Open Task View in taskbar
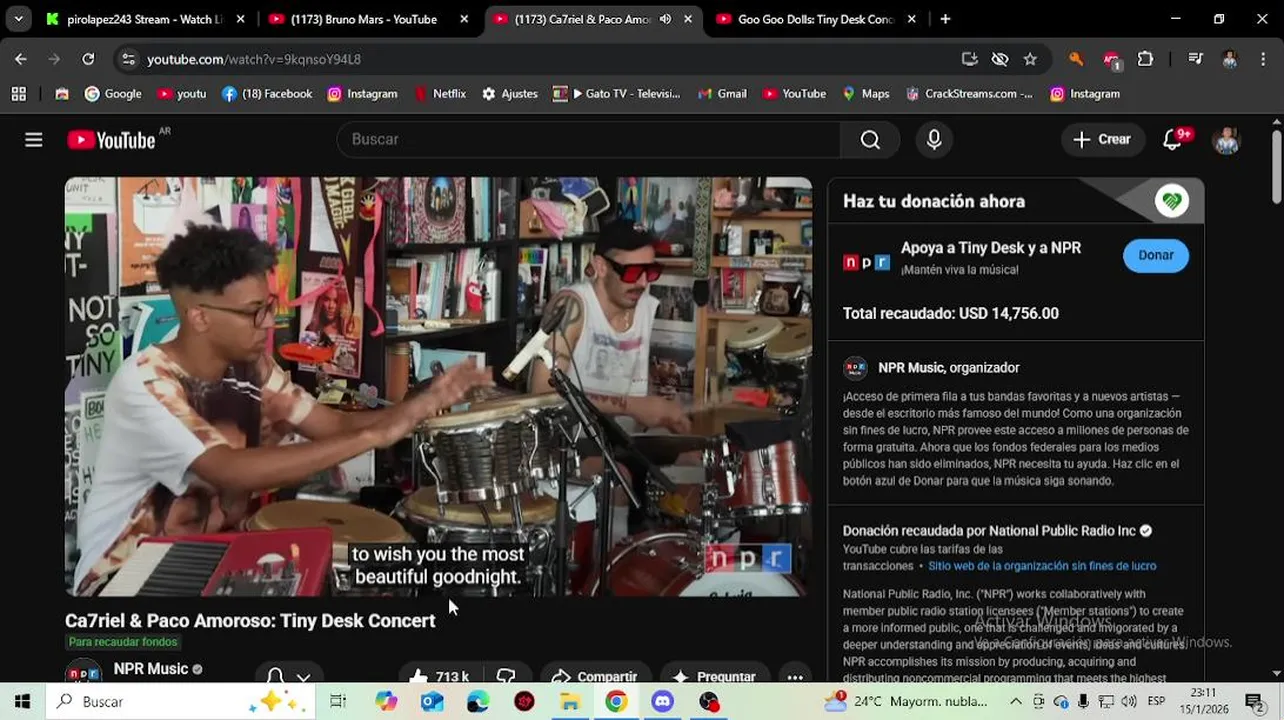The image size is (1284, 720). 338,701
